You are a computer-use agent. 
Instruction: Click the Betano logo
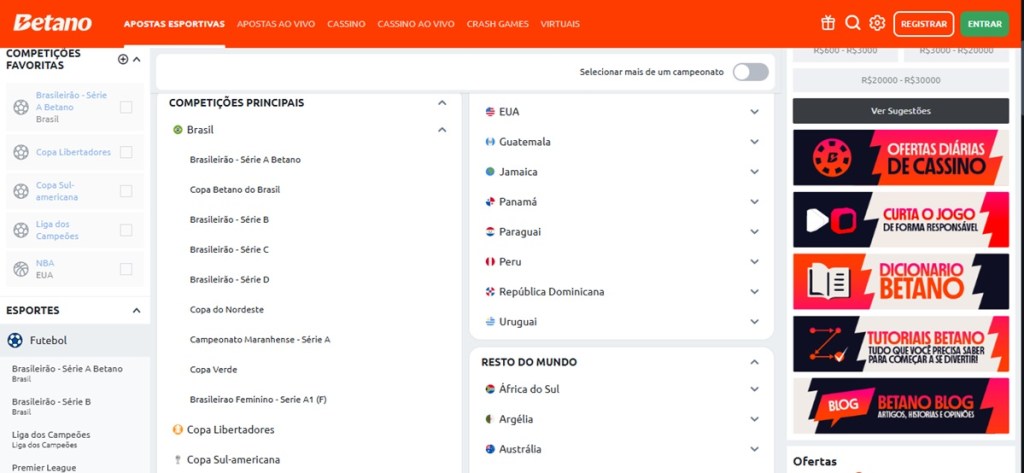click(x=52, y=23)
